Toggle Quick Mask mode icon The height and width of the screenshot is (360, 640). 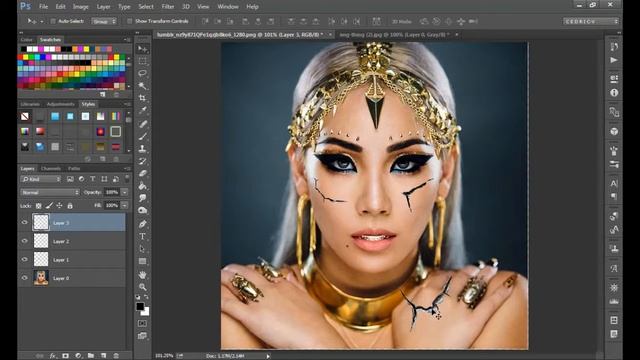(142, 323)
